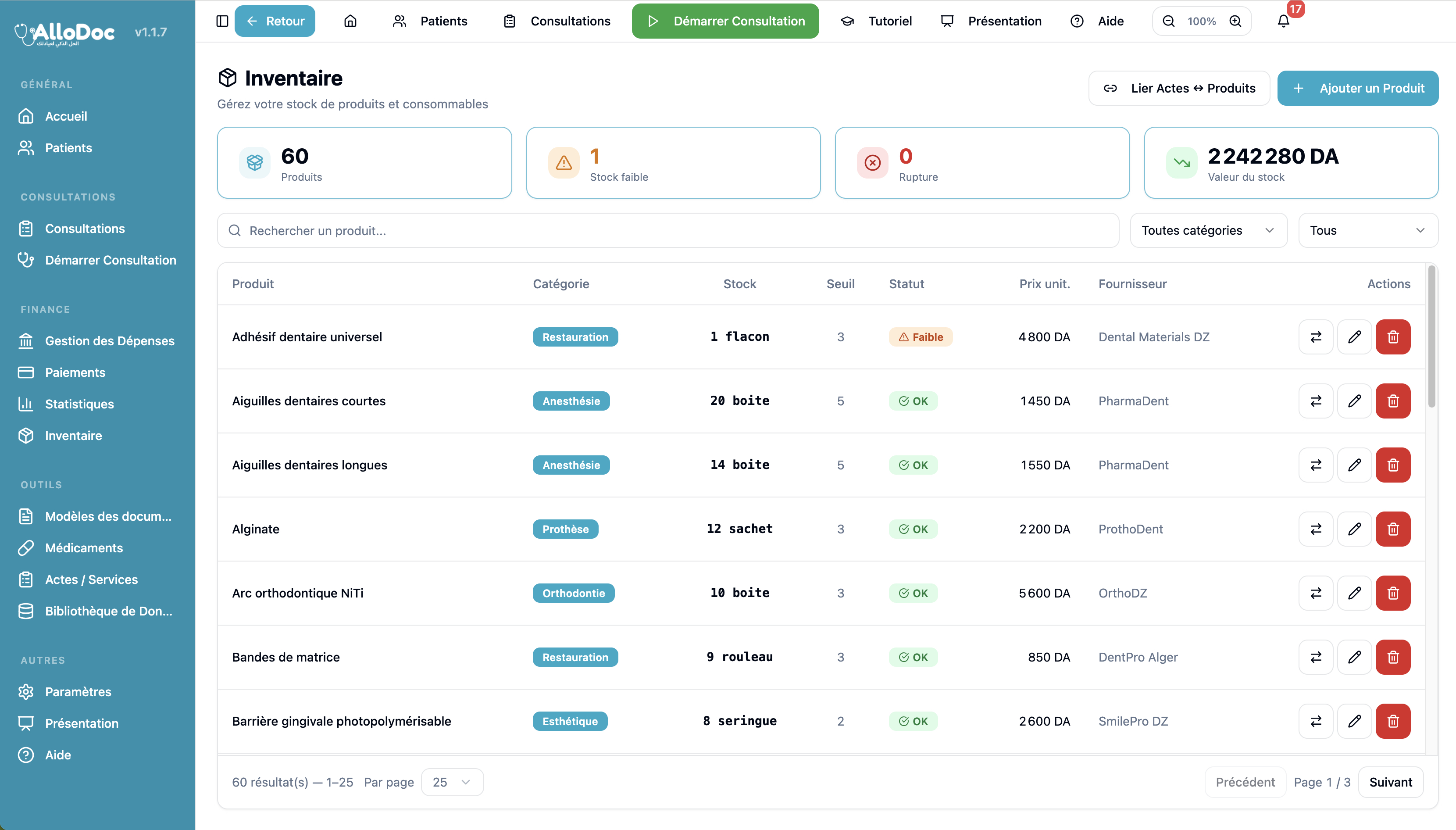Toggle the sidebar panel icon

tap(222, 21)
